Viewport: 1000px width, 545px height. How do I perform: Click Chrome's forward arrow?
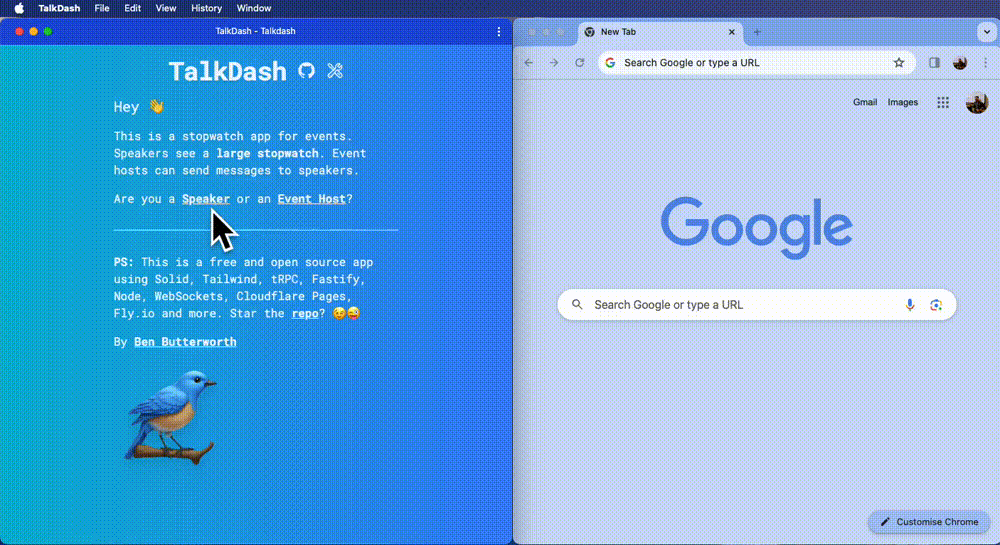coord(554,62)
